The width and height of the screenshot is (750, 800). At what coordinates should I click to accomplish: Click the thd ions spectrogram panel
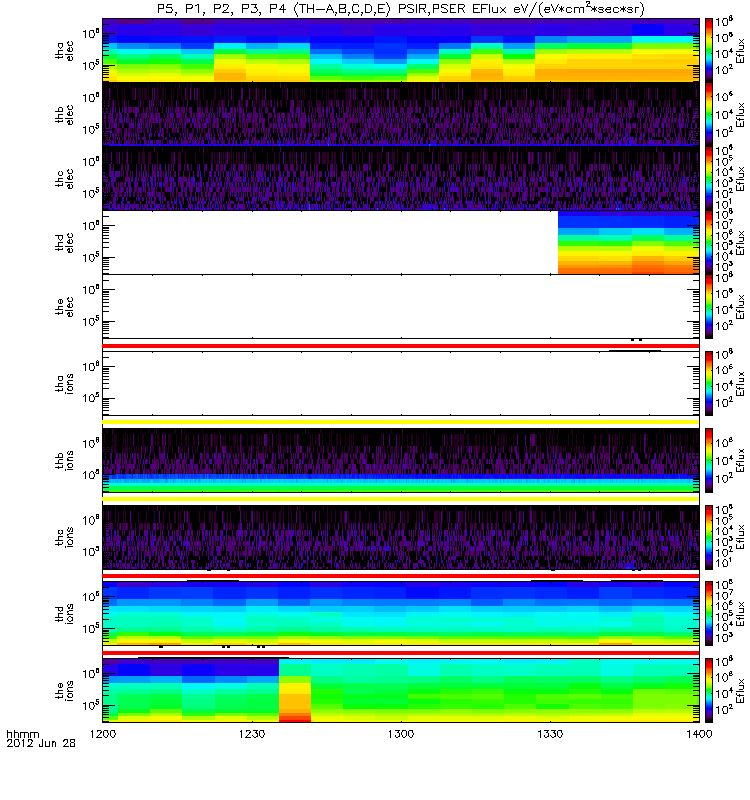click(x=401, y=613)
